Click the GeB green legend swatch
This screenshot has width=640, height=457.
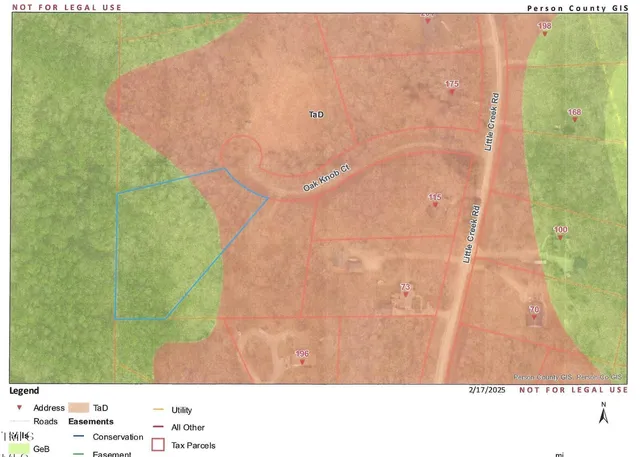click(x=19, y=449)
